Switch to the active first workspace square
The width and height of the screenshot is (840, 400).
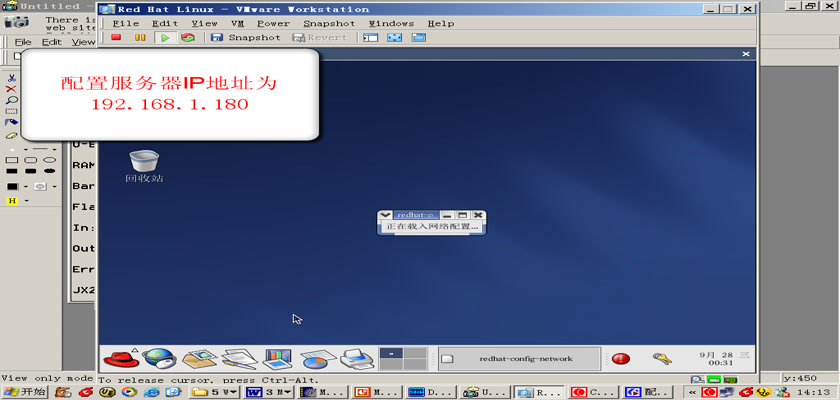click(391, 353)
